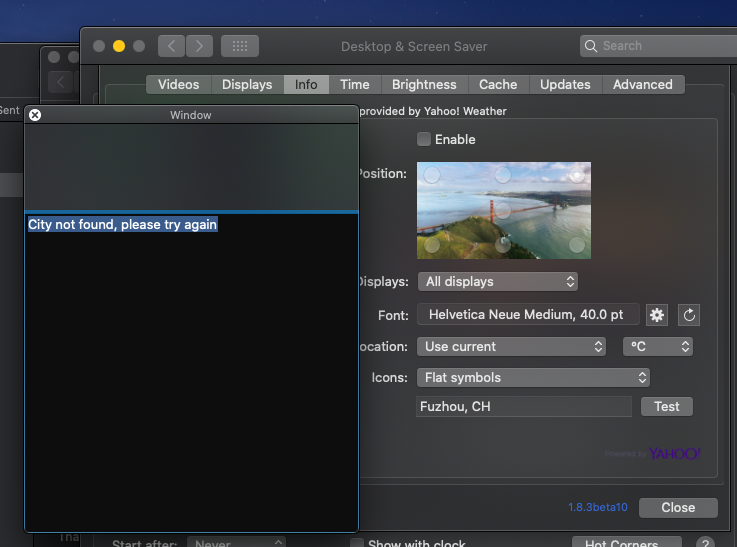The width and height of the screenshot is (737, 547).
Task: Go forward with the toolbar chevron
Action: (x=199, y=46)
